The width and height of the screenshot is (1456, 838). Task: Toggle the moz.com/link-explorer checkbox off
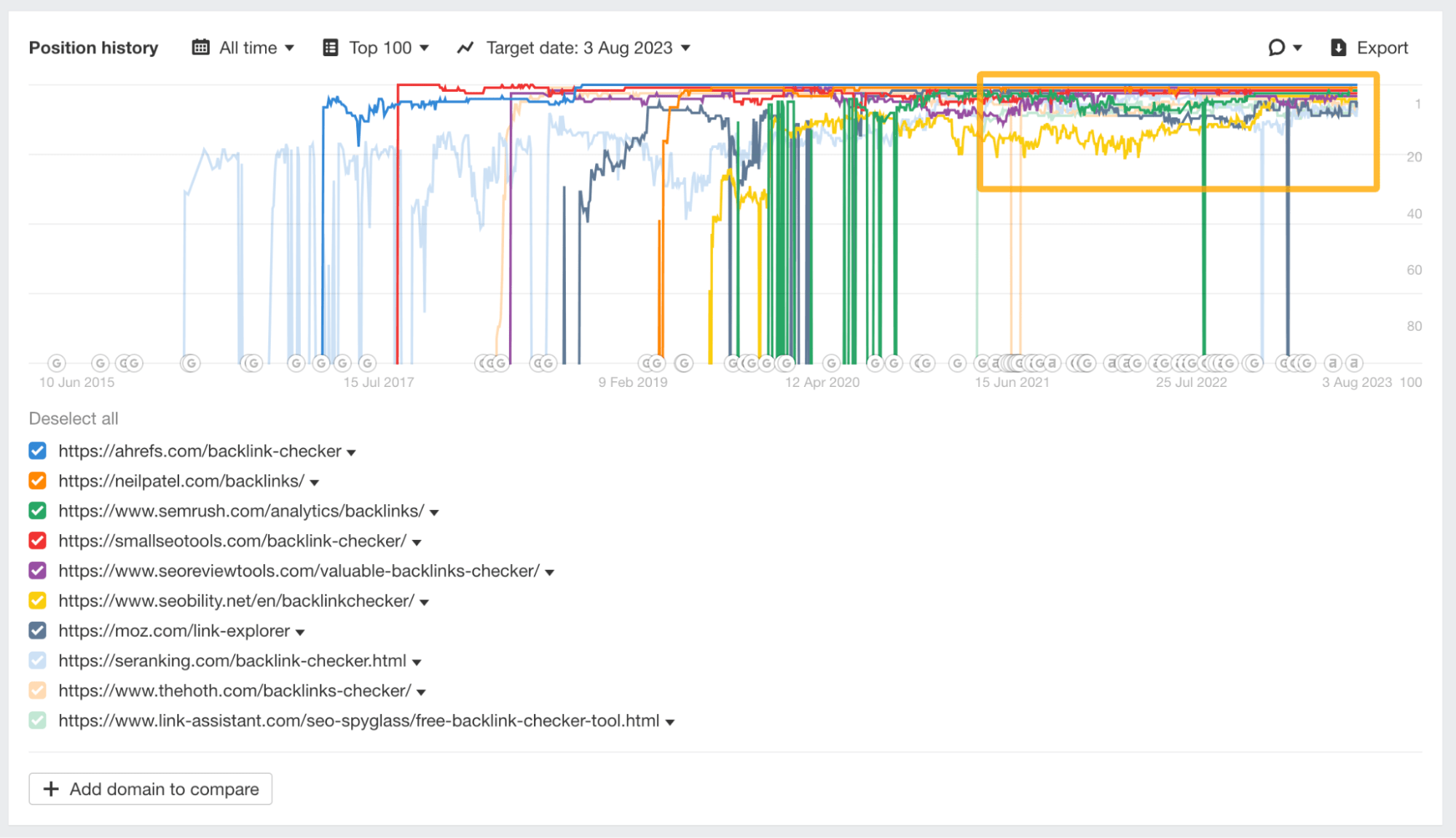pyautogui.click(x=37, y=630)
